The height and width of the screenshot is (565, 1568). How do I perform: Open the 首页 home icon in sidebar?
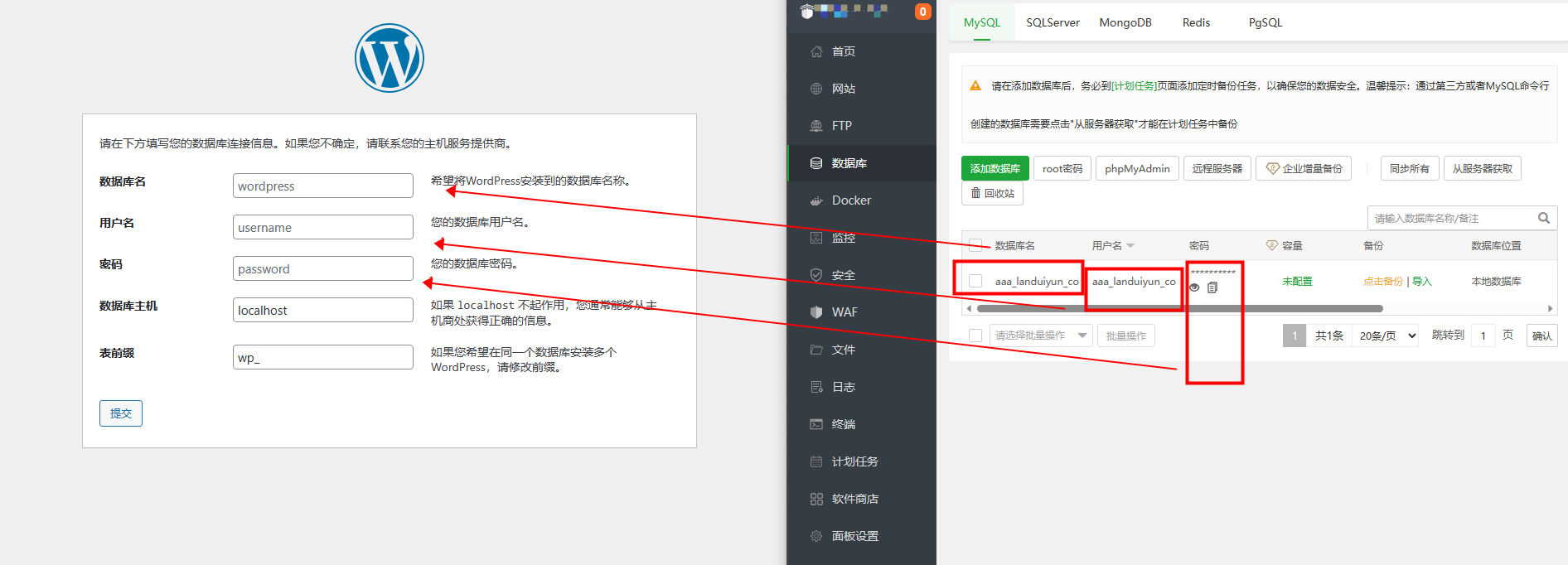816,51
